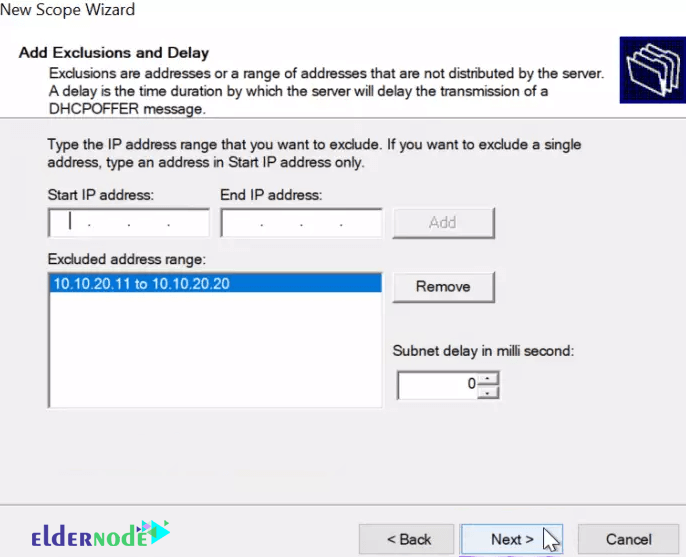The height and width of the screenshot is (557, 686).
Task: Click third octet of Start IP address
Action: 148,223
